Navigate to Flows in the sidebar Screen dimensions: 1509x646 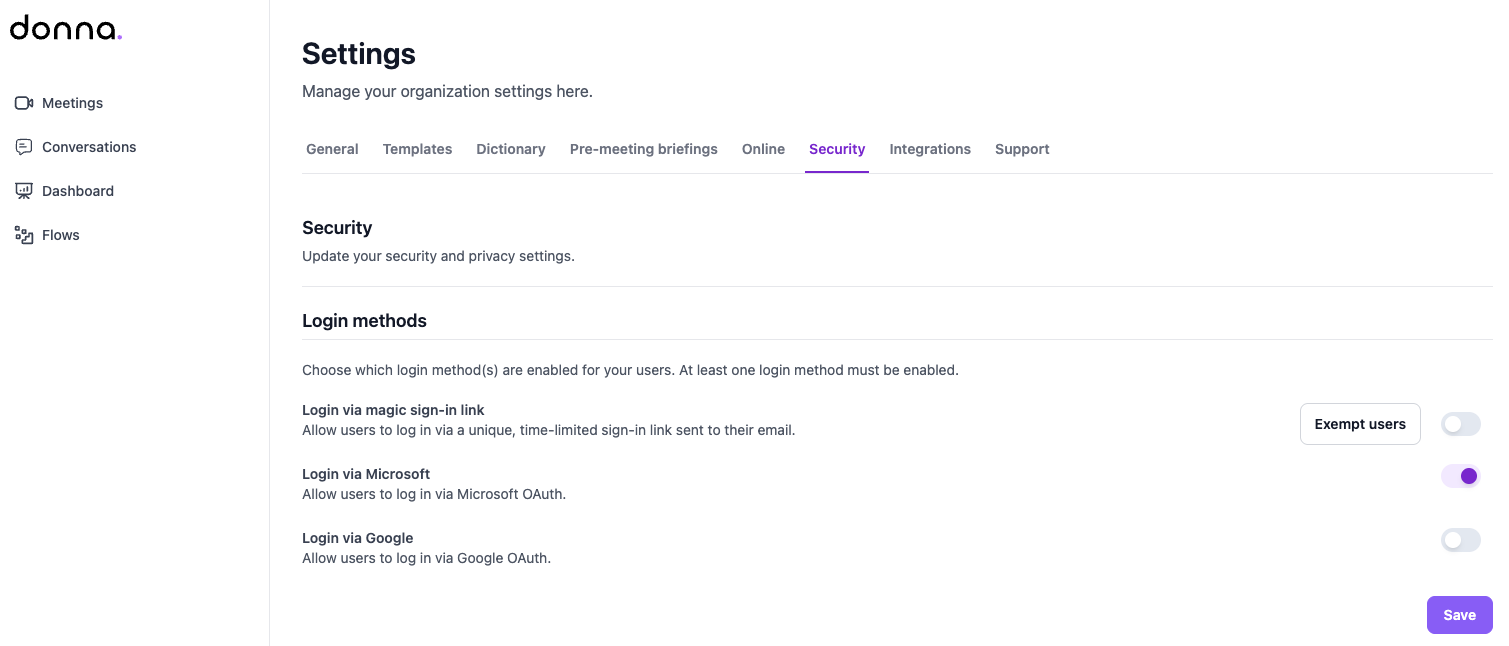[61, 235]
